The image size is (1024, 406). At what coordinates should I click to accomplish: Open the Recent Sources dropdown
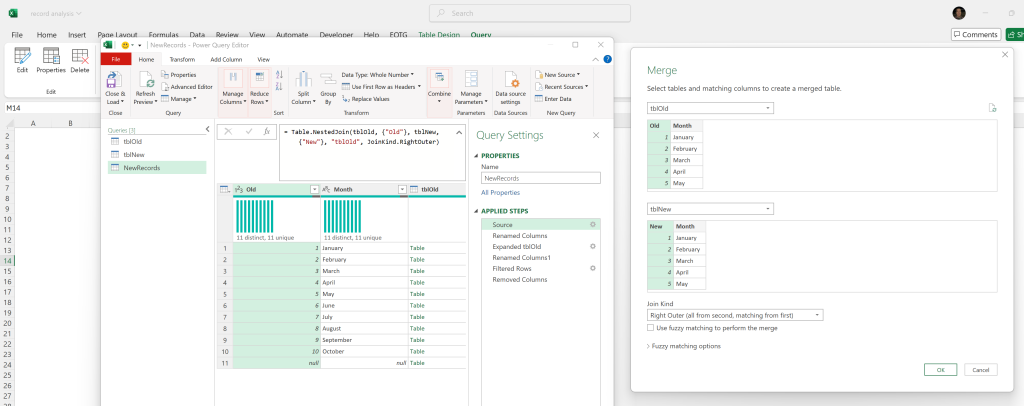561,86
